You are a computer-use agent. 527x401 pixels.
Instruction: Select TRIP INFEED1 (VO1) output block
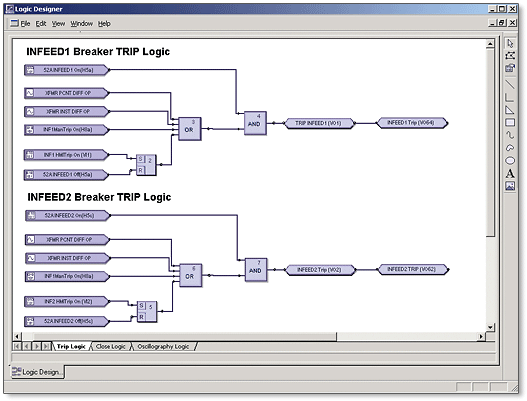[x=319, y=123]
